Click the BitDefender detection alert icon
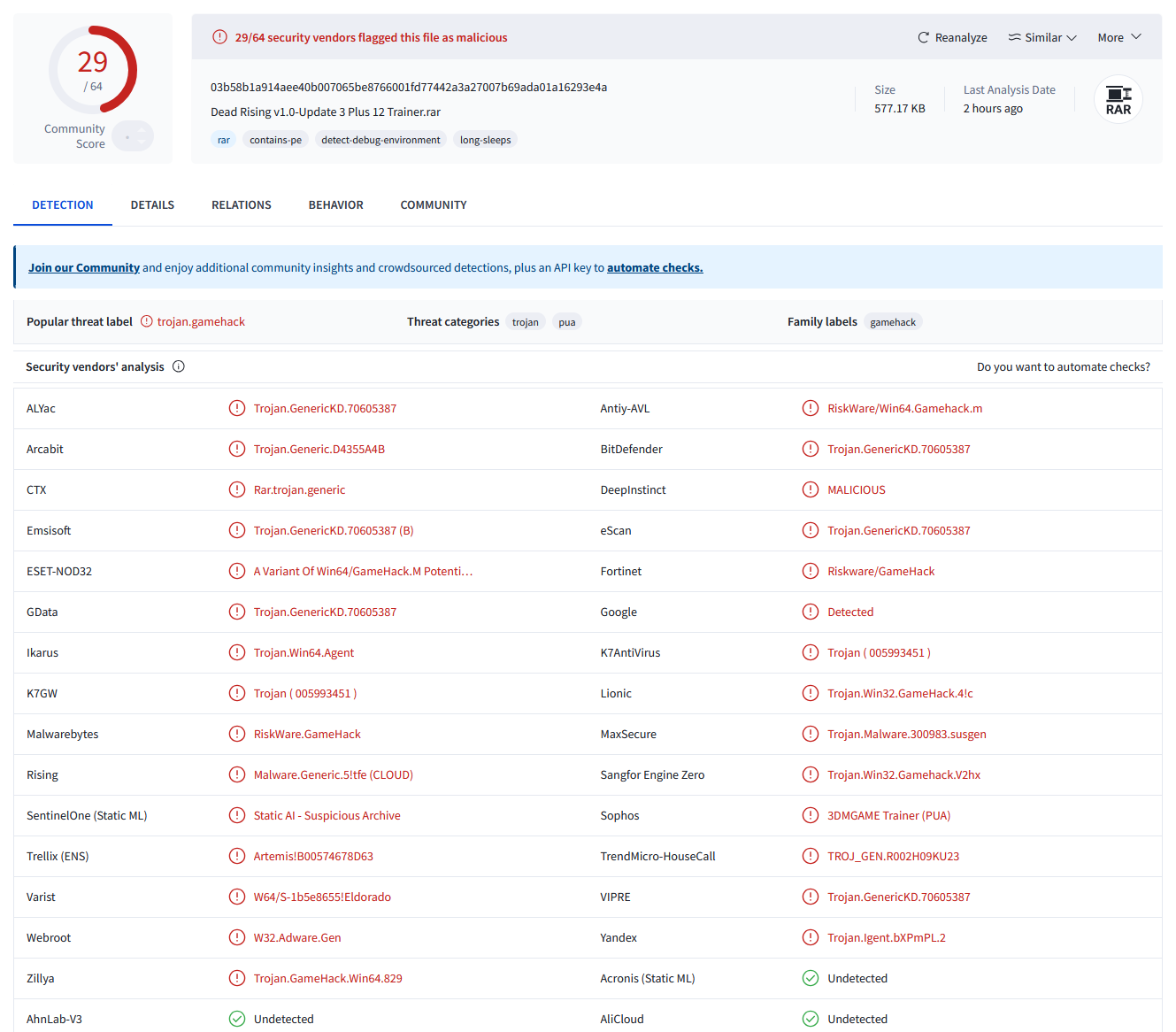1176x1032 pixels. click(x=811, y=449)
